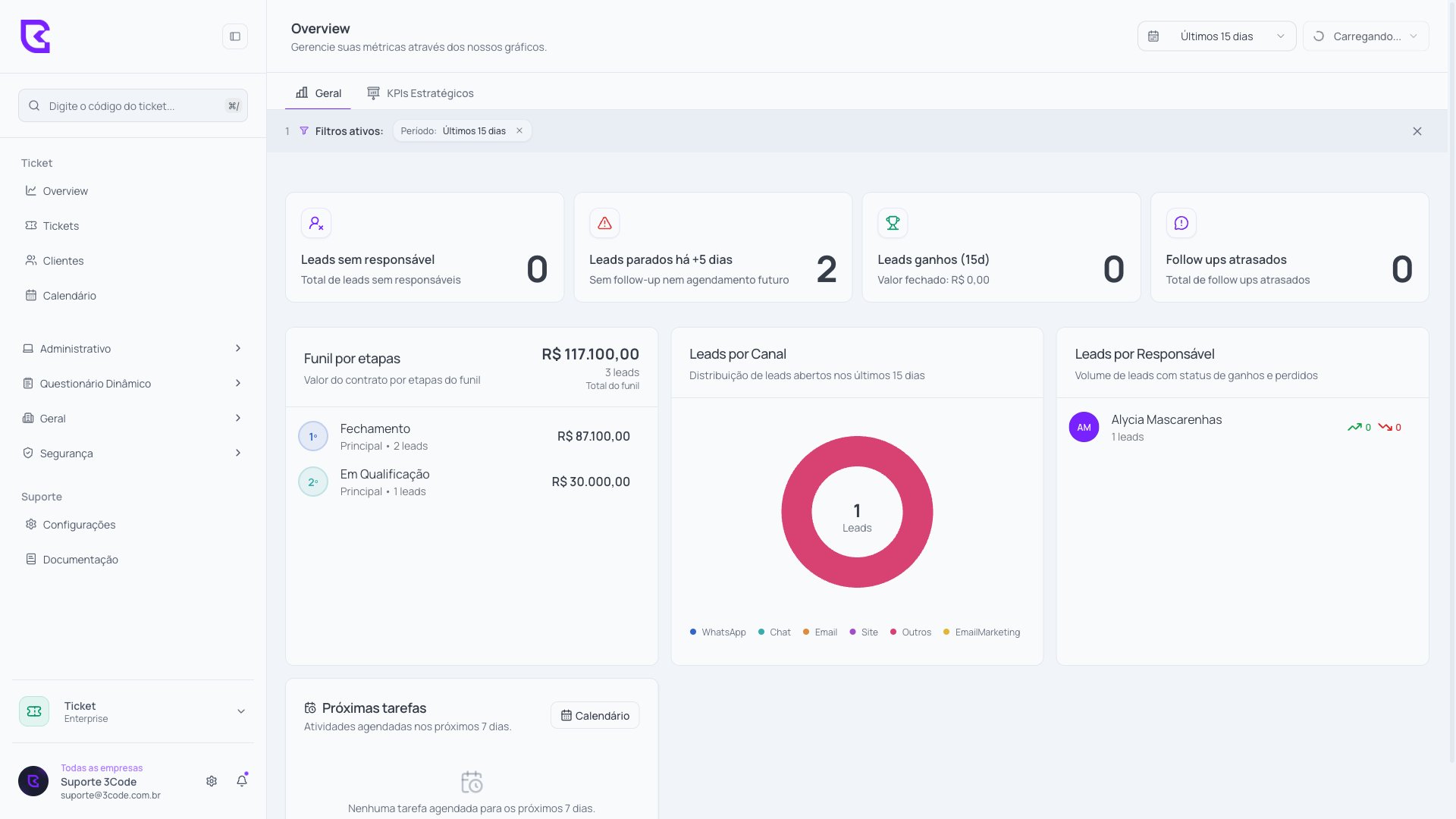Open the Ticket Enterprise module switcher

133,711
